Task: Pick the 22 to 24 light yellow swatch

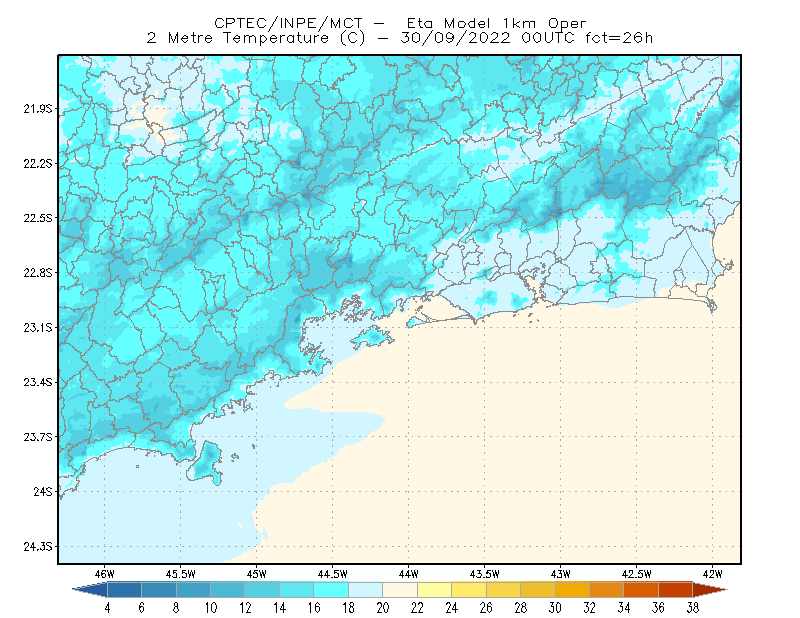Action: coord(434,590)
